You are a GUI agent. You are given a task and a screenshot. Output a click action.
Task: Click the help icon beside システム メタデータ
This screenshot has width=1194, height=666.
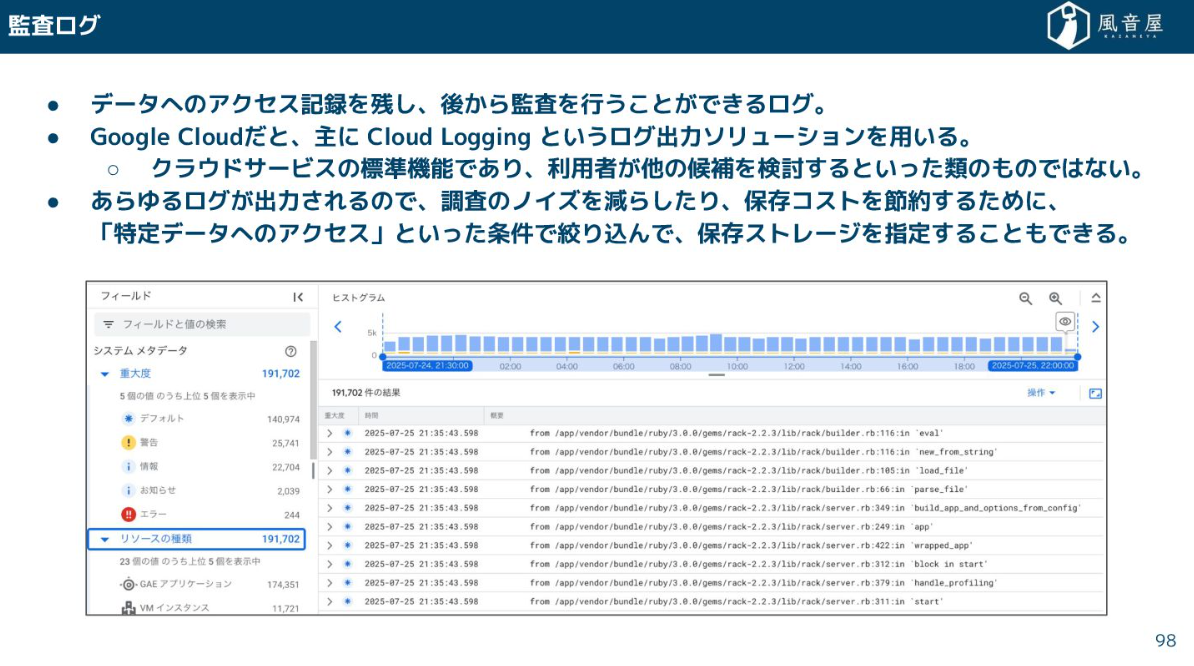[291, 351]
